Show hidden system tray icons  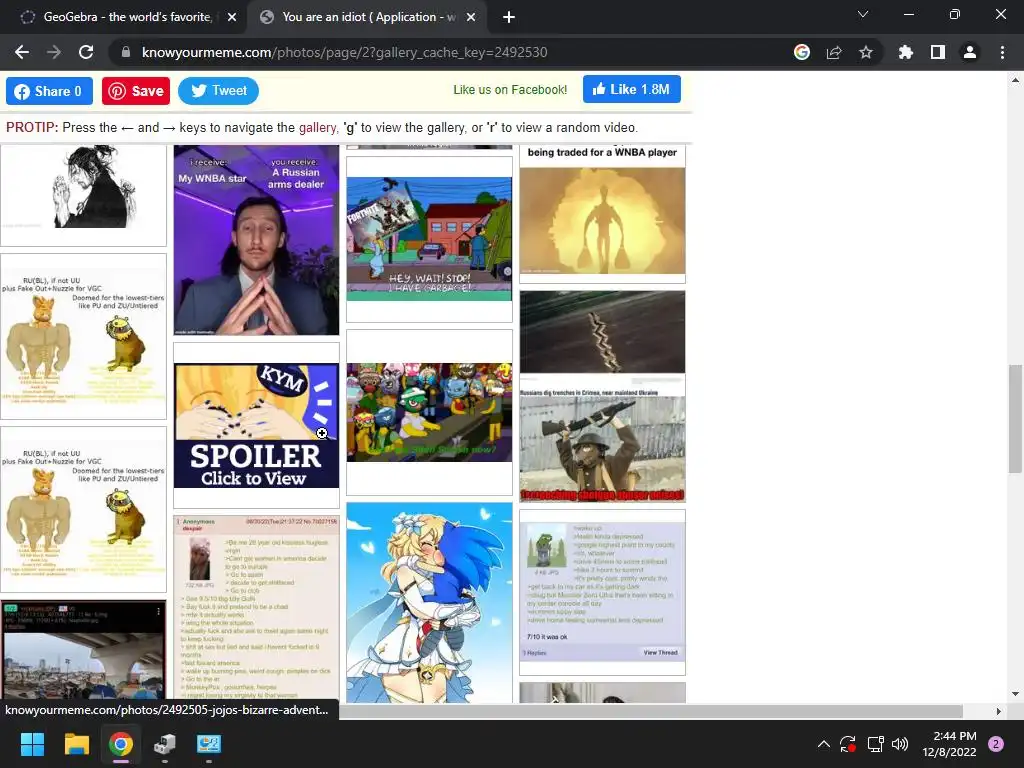tap(824, 744)
